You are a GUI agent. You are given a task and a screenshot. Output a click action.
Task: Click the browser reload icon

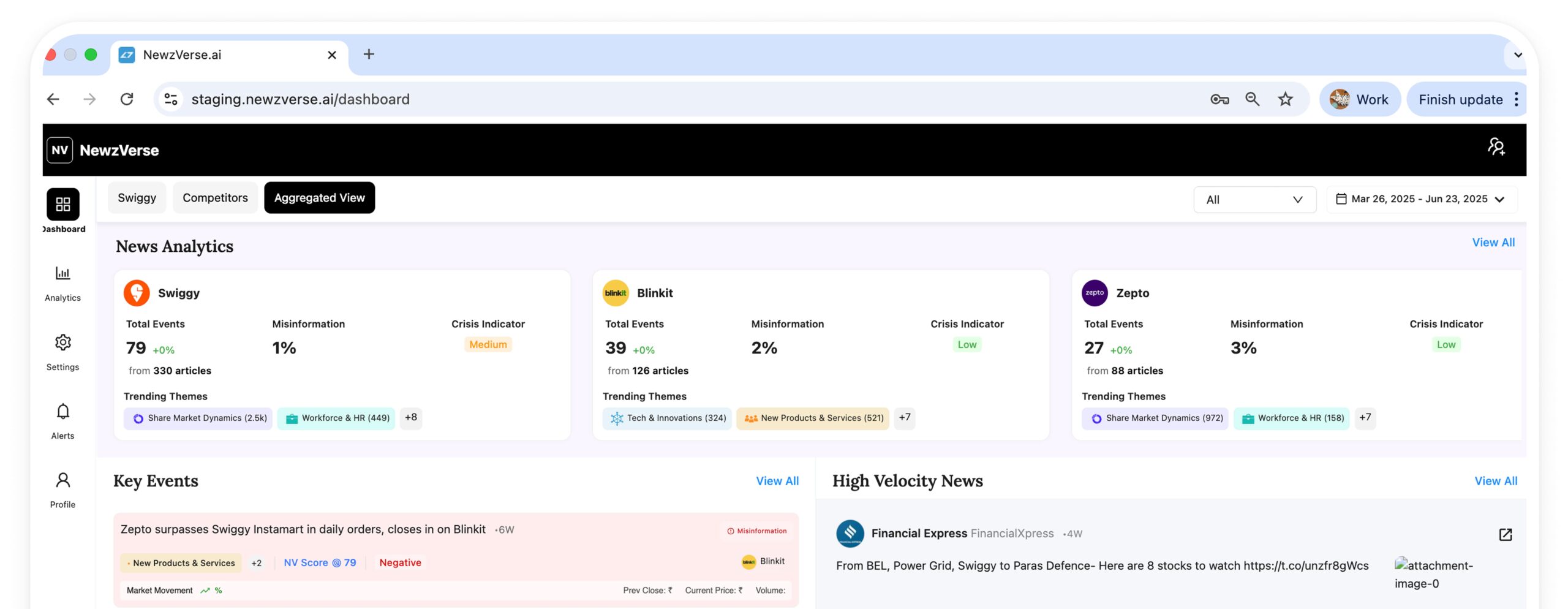[127, 99]
